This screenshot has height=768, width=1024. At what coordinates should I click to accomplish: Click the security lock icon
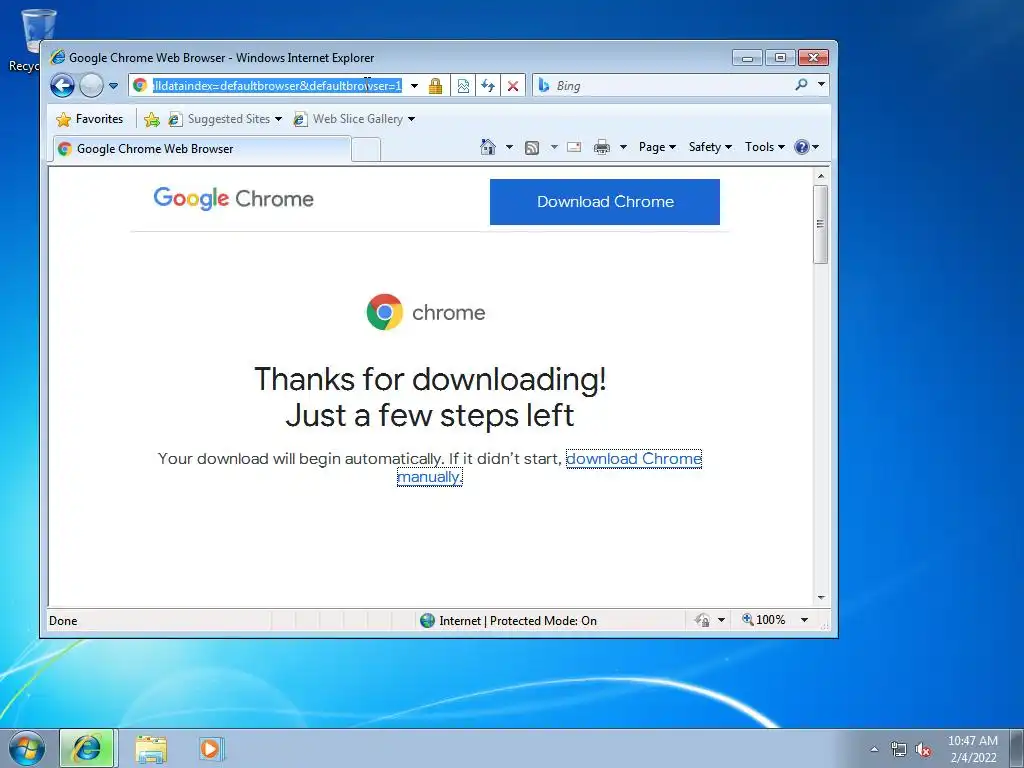(x=436, y=86)
